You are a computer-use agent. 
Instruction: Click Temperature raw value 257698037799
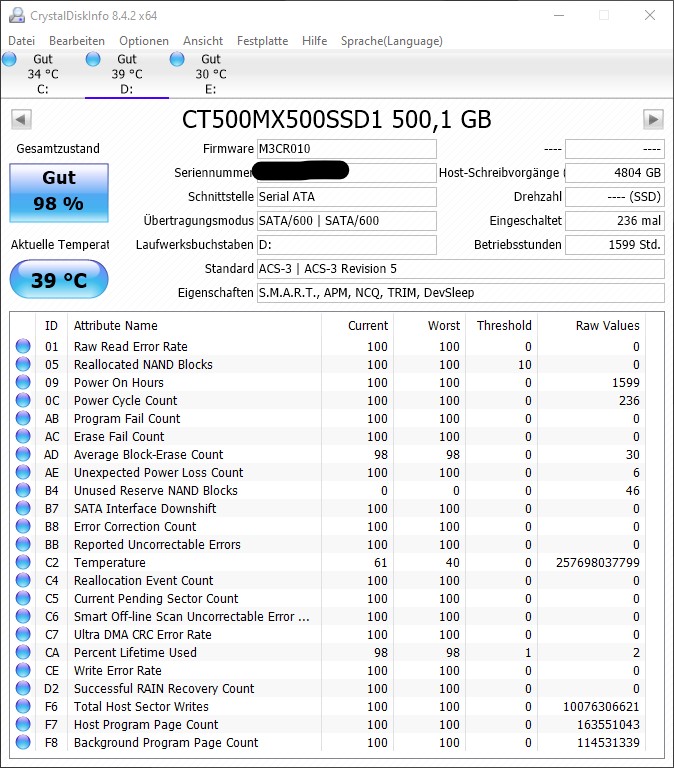598,562
